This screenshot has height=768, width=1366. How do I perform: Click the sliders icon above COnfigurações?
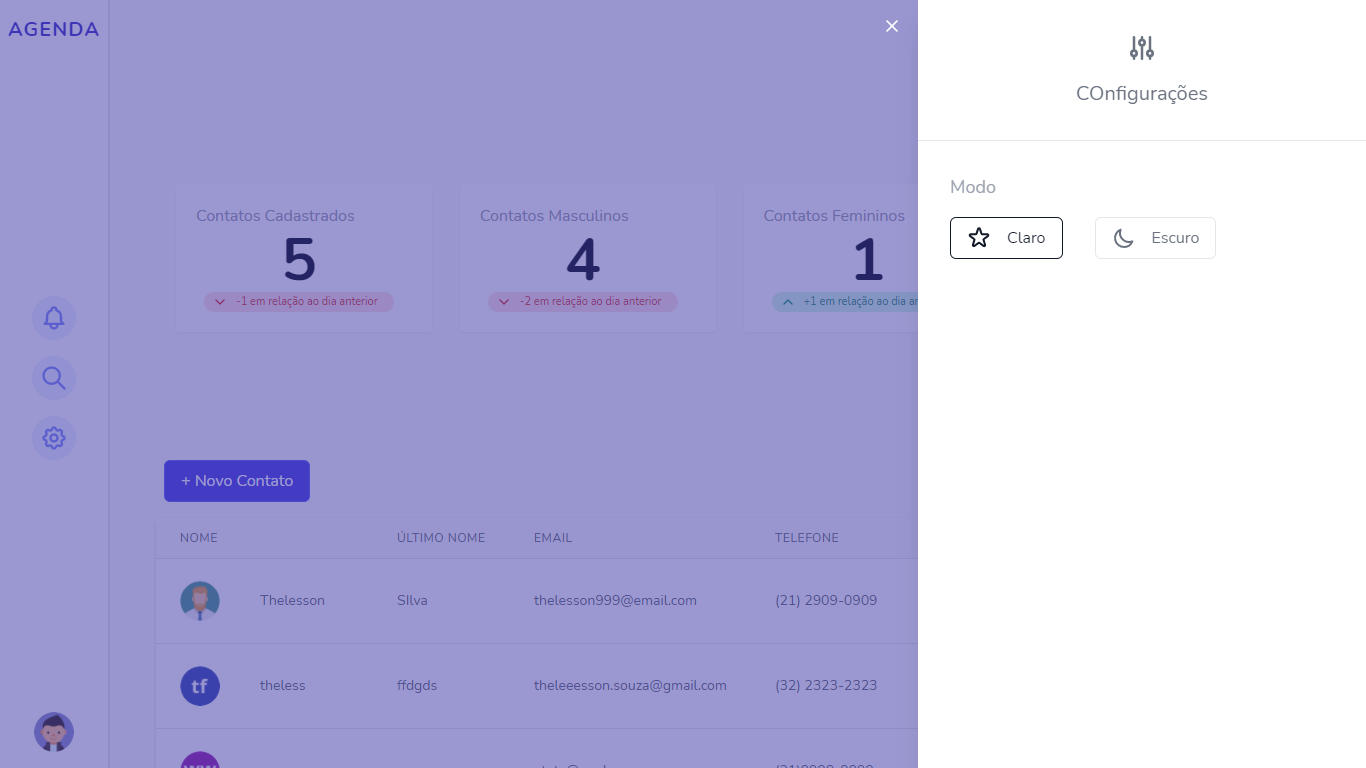coord(1142,48)
